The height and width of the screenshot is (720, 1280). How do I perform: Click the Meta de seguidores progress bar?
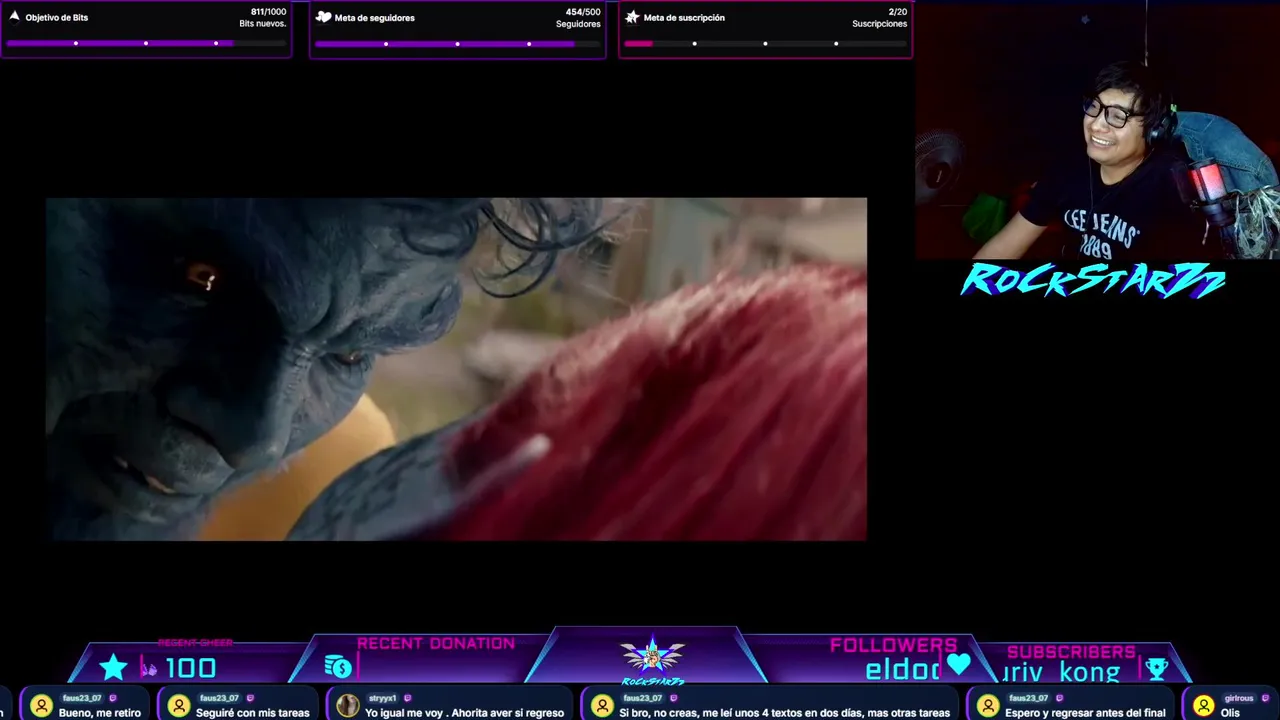pyautogui.click(x=457, y=43)
